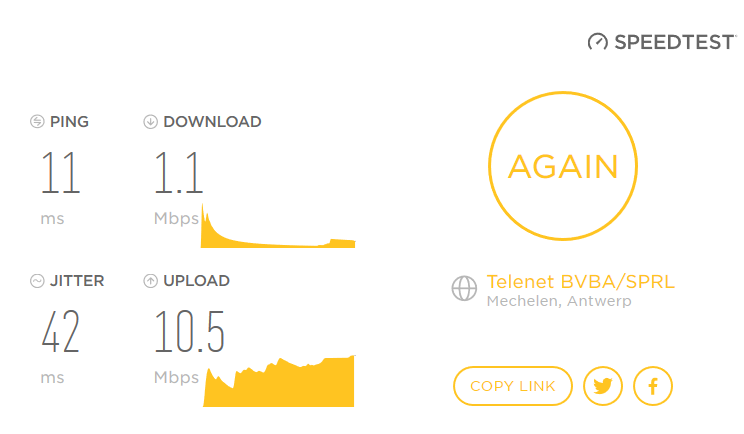Share result on Facebook
This screenshot has width=744, height=434.
coord(653,386)
